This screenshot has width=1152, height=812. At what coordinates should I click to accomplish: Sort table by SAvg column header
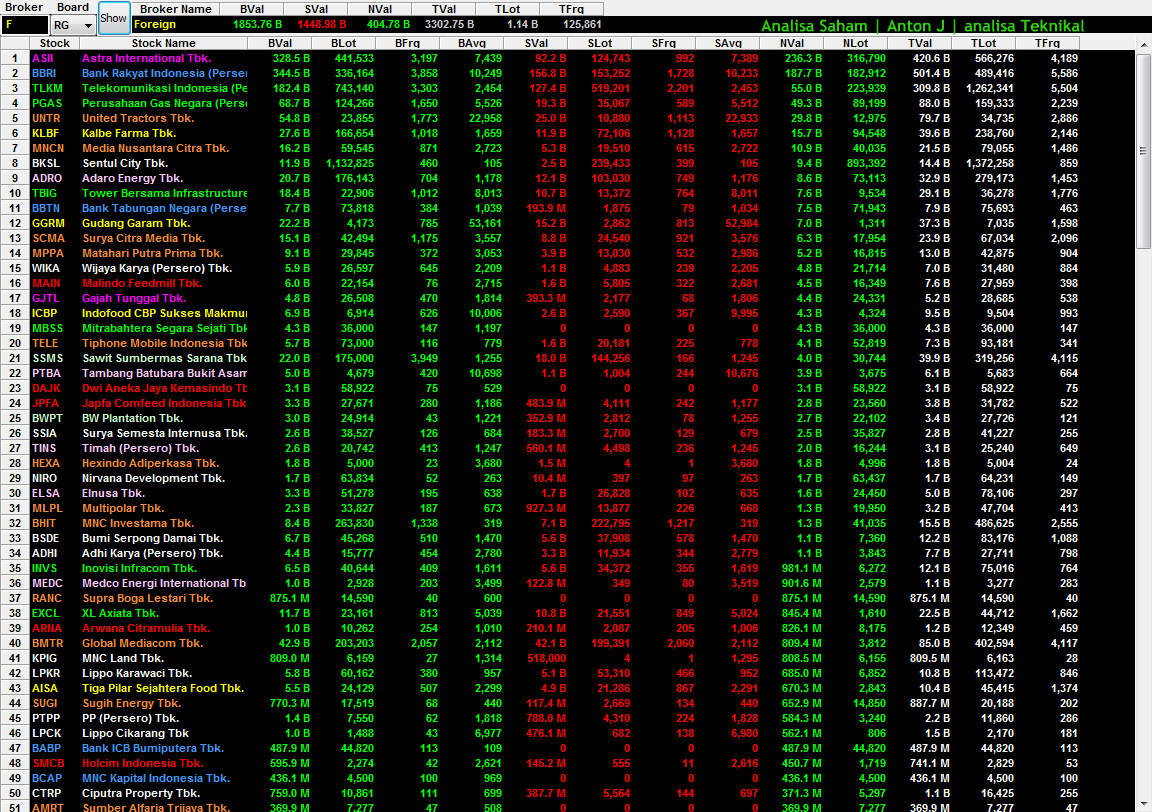(x=727, y=43)
